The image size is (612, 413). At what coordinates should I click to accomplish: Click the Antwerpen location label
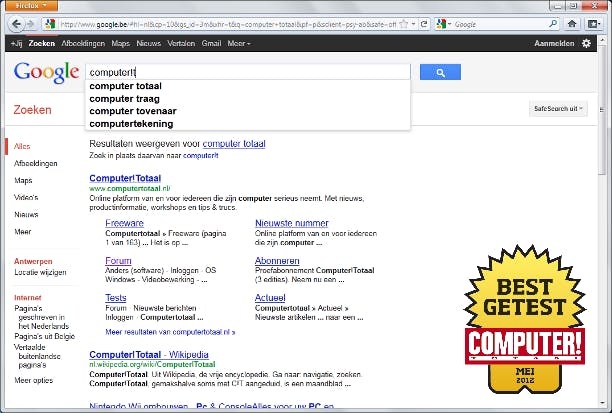tap(33, 262)
